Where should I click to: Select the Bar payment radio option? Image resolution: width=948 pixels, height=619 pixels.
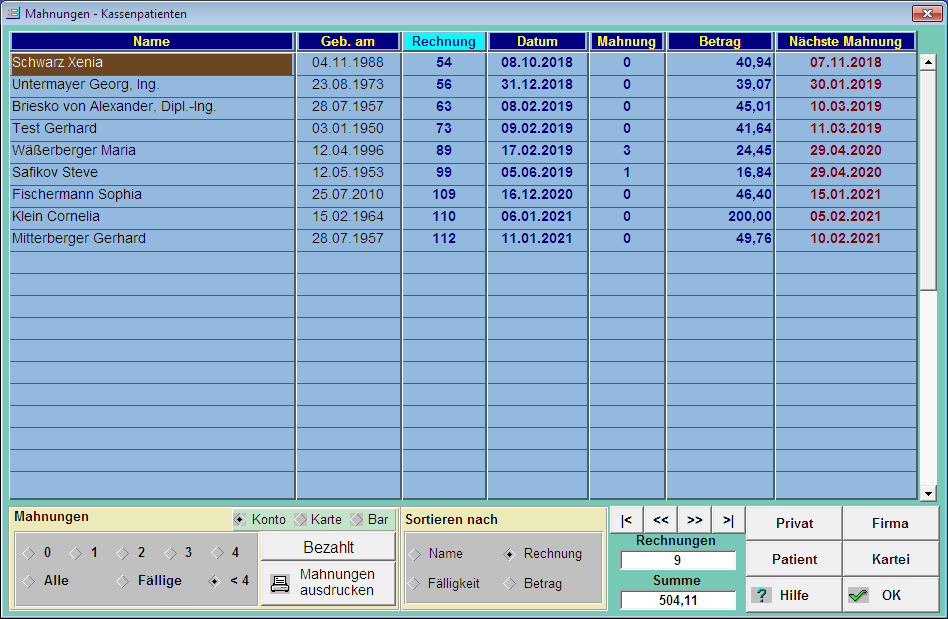pos(356,520)
